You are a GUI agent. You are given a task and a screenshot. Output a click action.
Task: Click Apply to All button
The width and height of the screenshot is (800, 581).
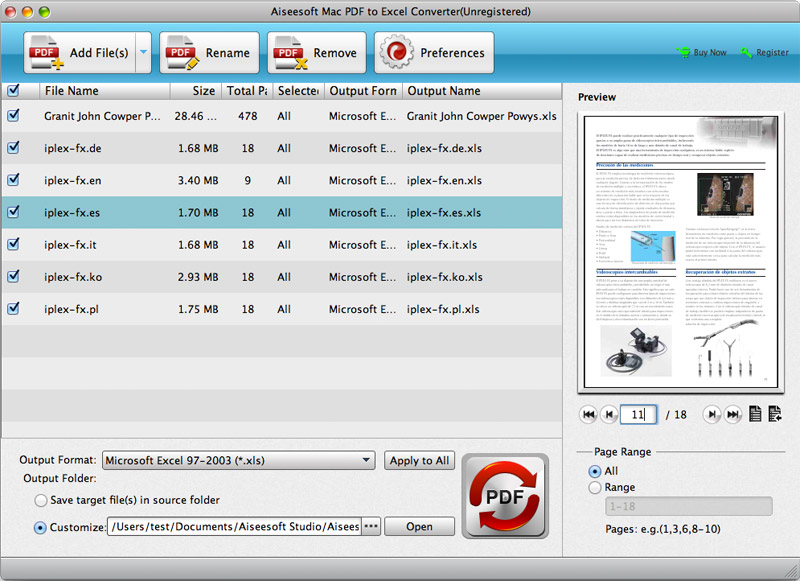click(x=419, y=461)
